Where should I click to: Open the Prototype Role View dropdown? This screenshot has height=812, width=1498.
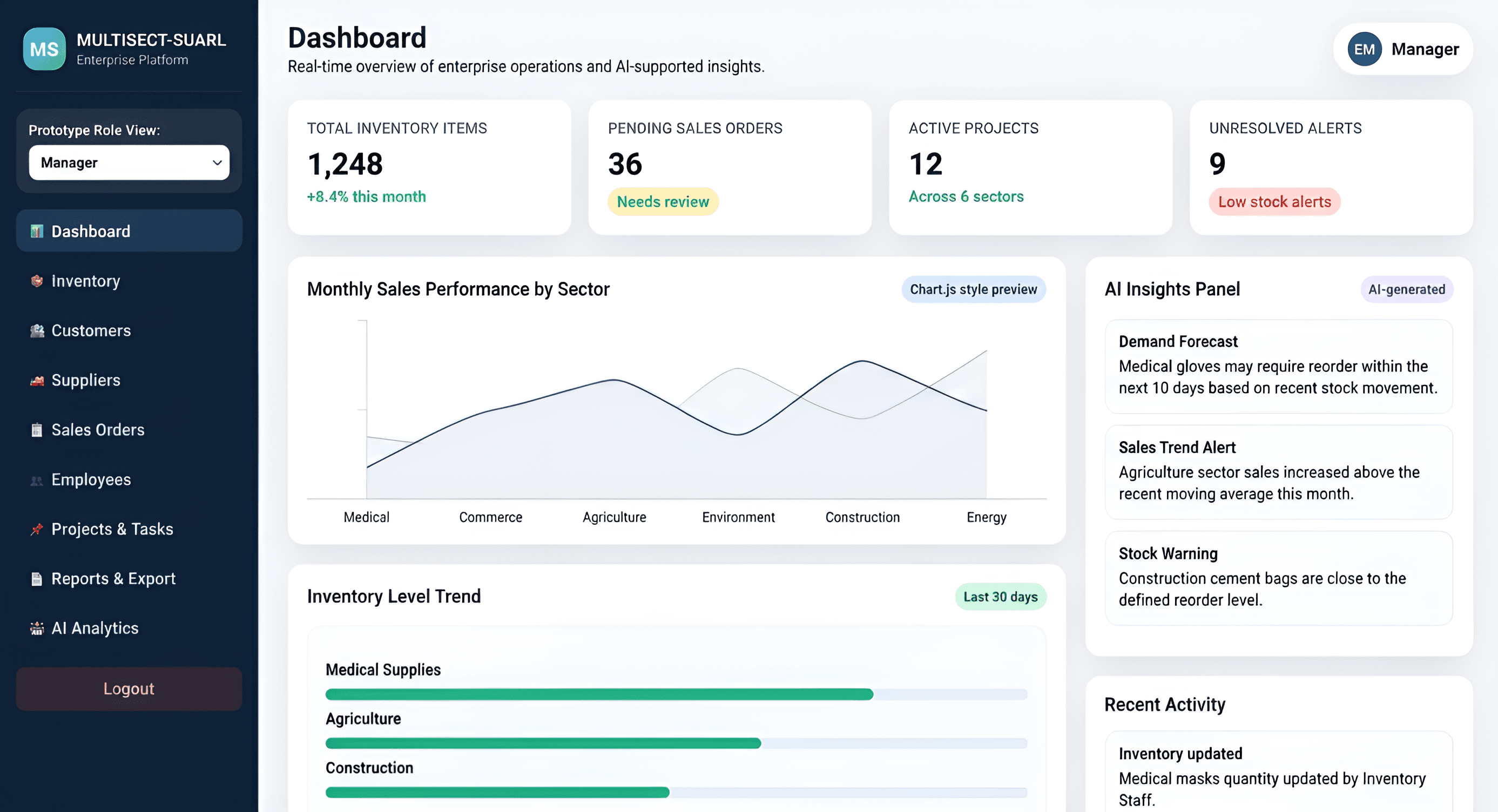pos(129,163)
